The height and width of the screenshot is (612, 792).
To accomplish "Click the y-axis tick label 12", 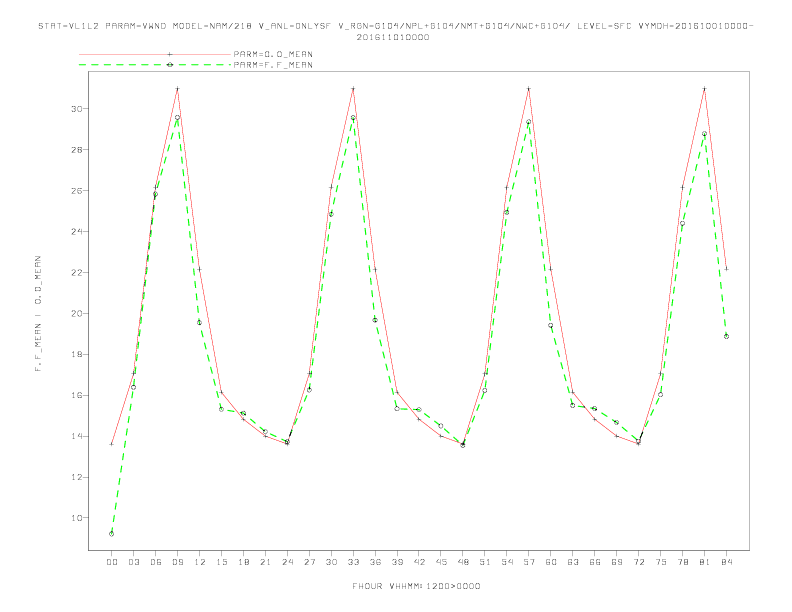I will tap(76, 477).
